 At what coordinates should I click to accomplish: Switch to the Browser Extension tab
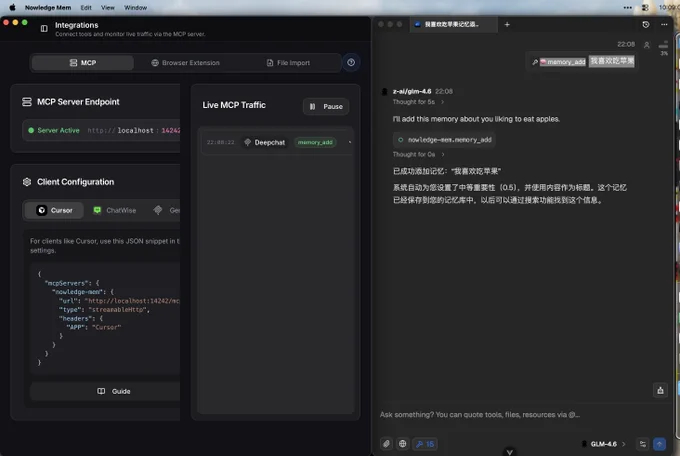[186, 63]
